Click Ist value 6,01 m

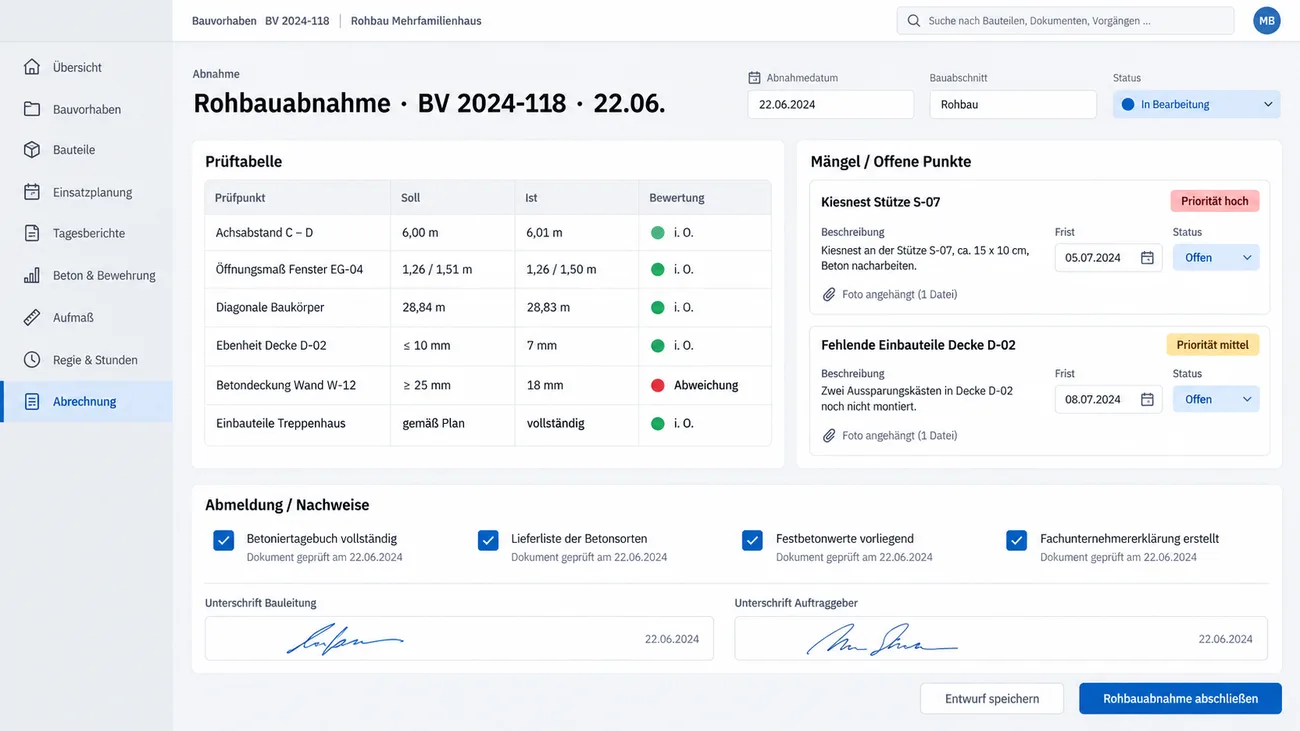(x=545, y=232)
